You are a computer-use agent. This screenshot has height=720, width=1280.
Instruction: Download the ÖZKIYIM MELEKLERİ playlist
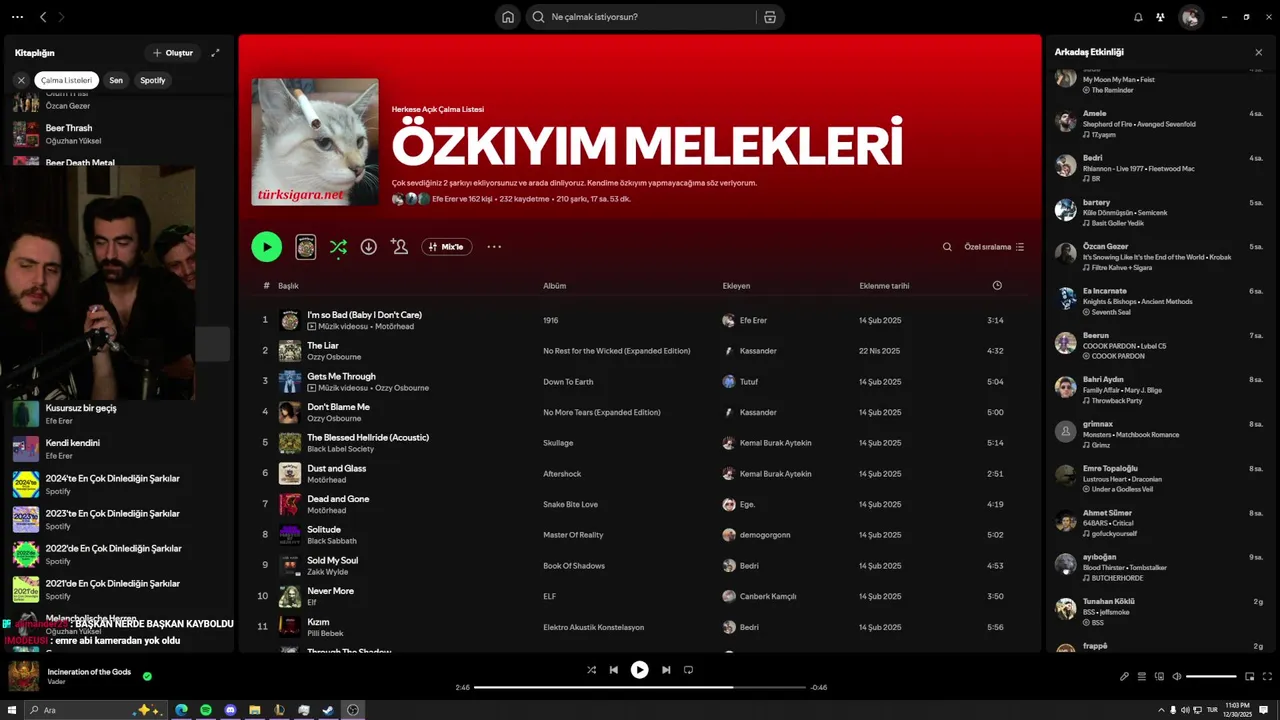coord(369,247)
